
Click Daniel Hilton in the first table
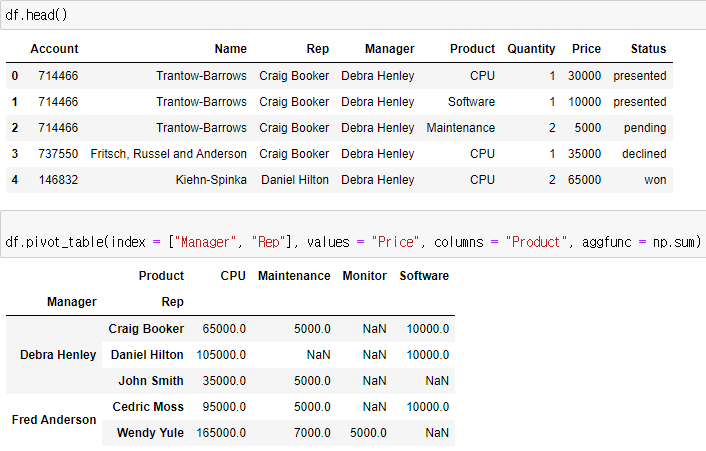coord(295,180)
